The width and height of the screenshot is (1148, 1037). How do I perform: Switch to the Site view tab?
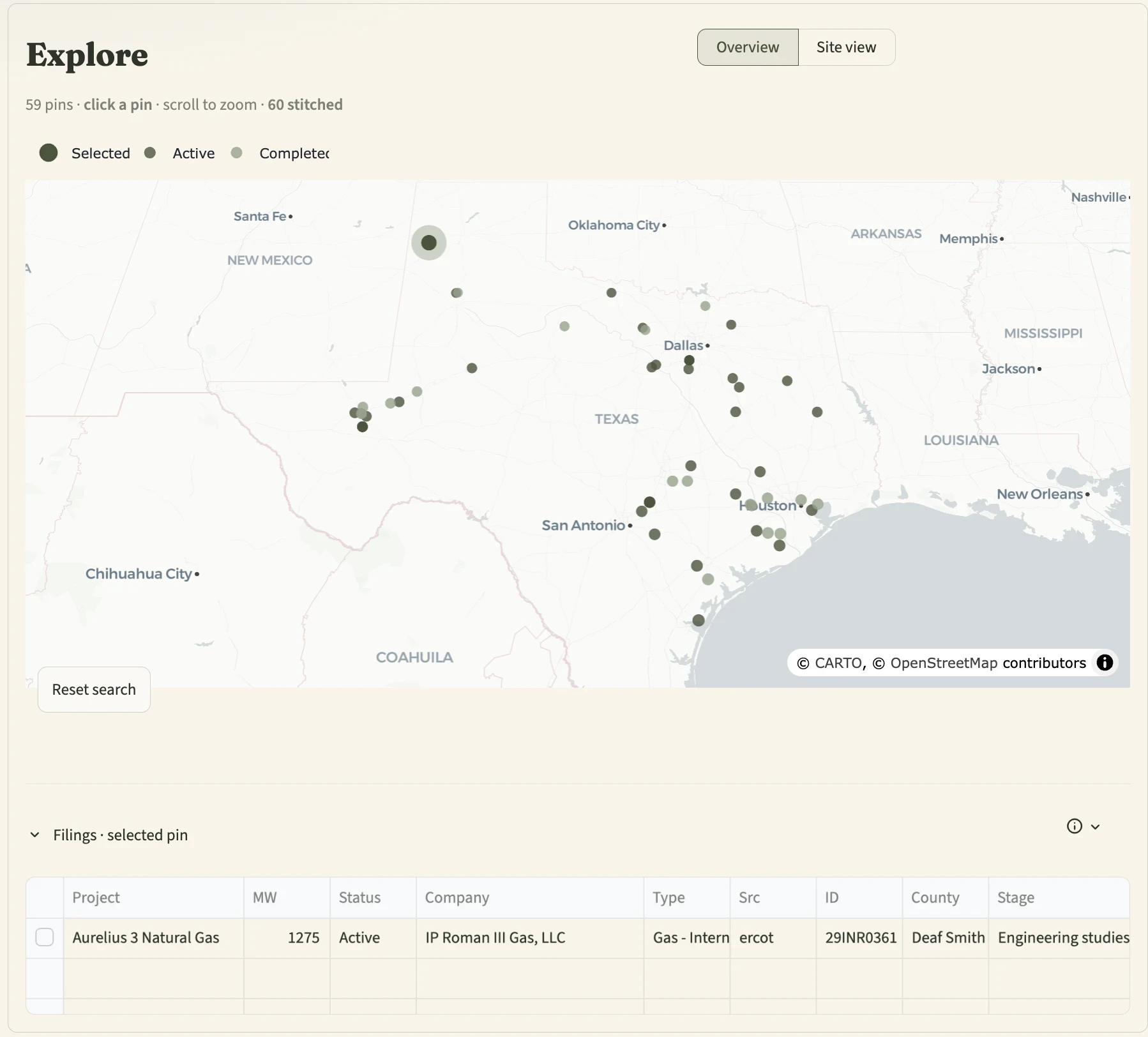846,47
